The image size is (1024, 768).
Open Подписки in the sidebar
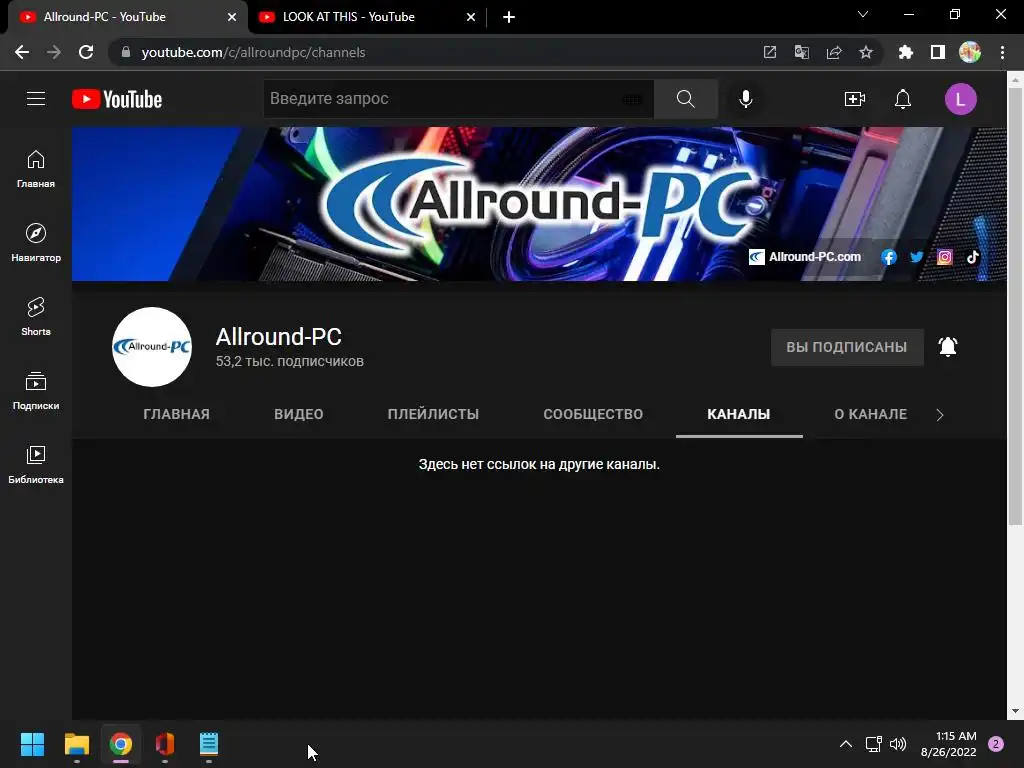pyautogui.click(x=36, y=391)
